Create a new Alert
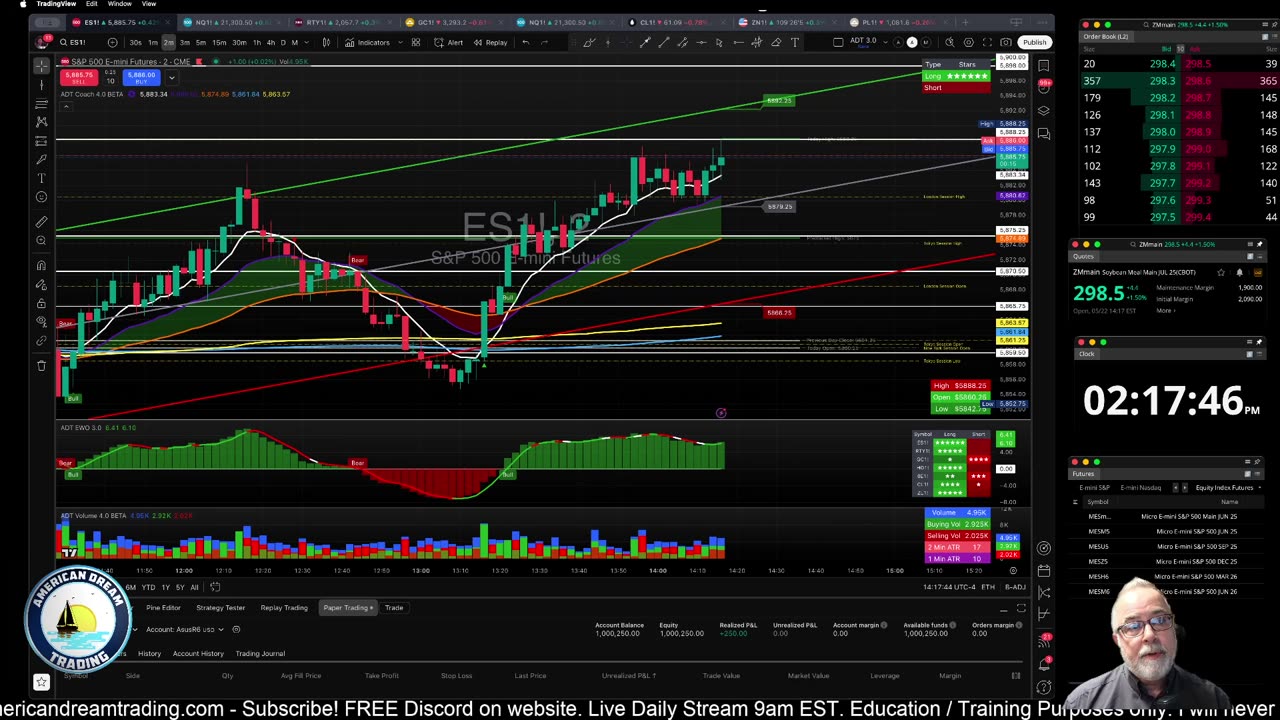1280x720 pixels. pyautogui.click(x=449, y=42)
